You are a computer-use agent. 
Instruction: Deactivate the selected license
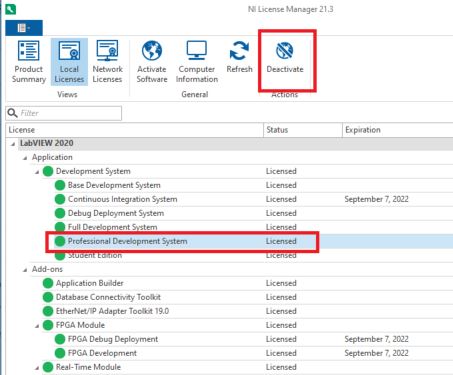(285, 57)
